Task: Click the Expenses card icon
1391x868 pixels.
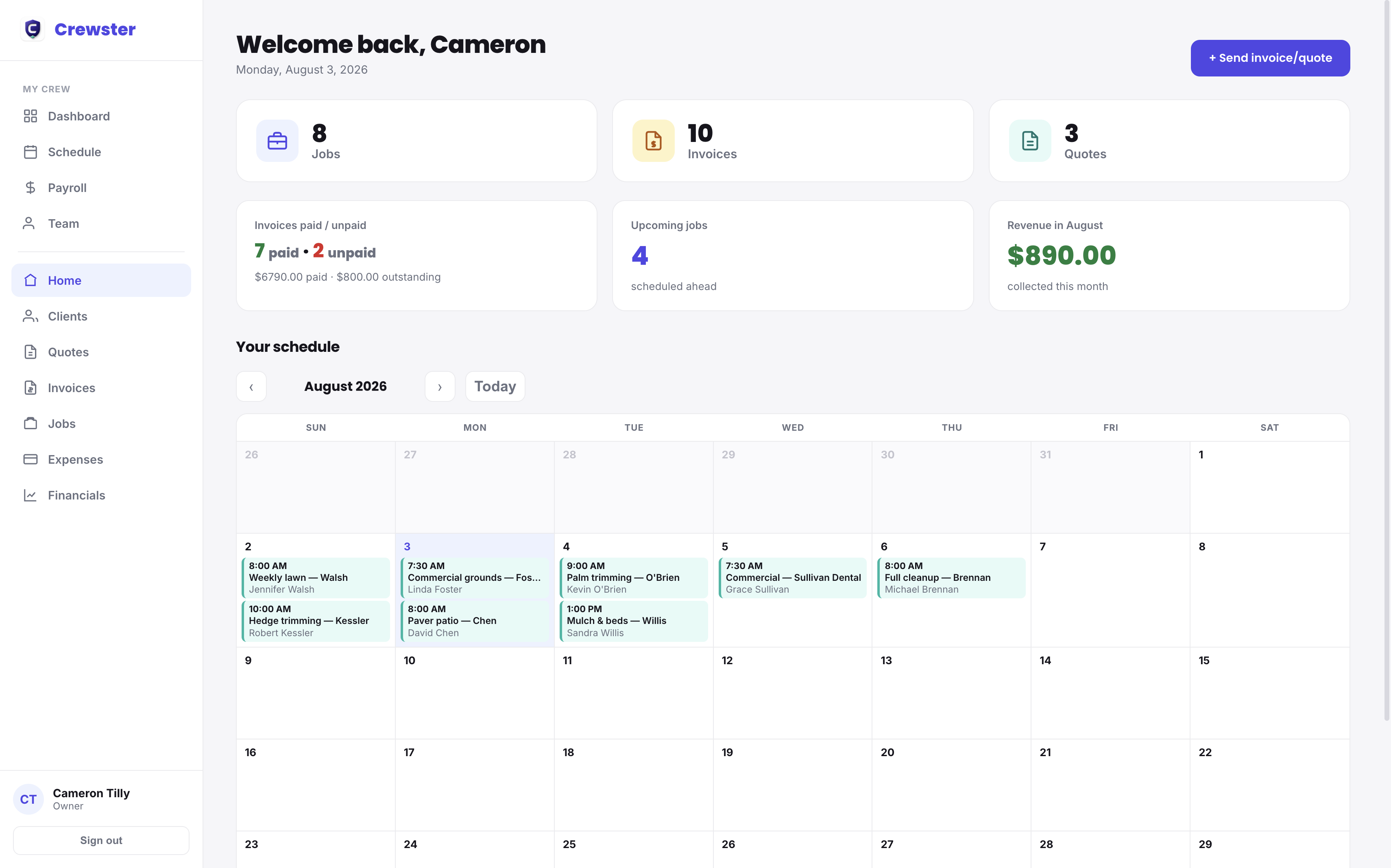Action: (31, 459)
